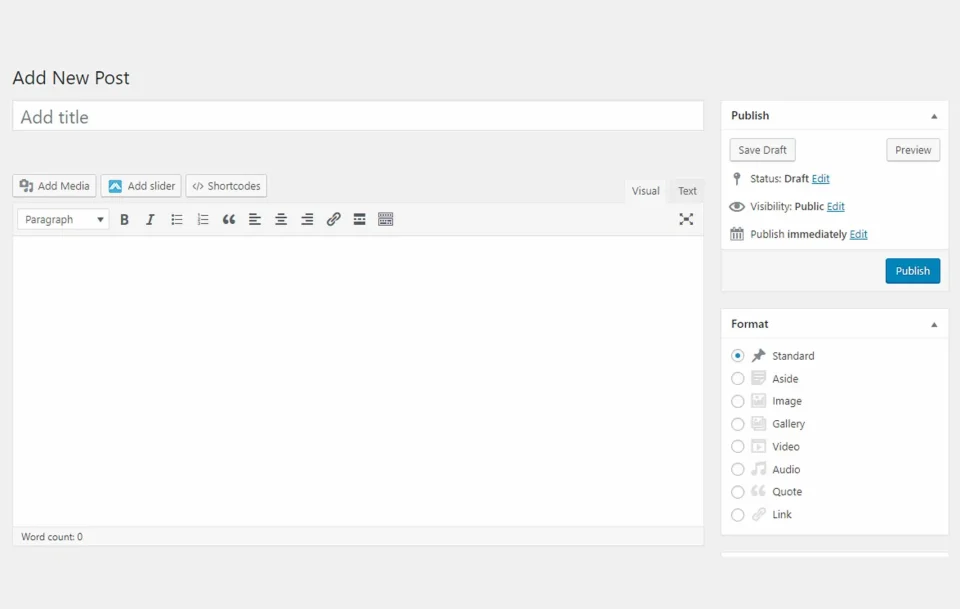
Task: Insert a bulleted list
Action: pos(177,220)
